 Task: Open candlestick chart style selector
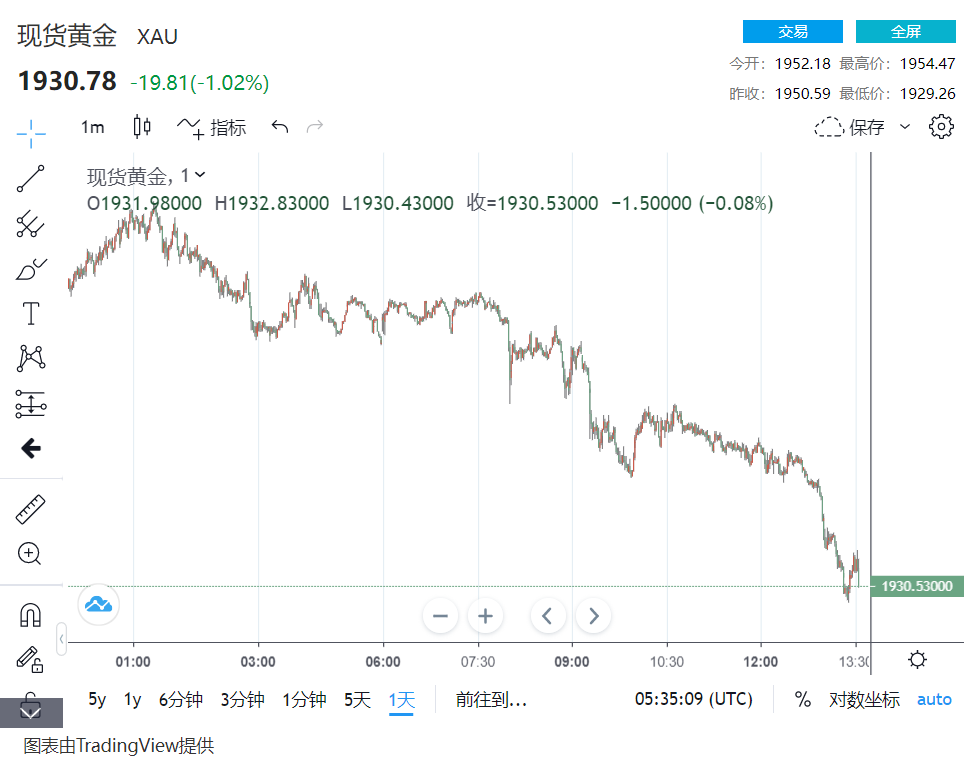[142, 127]
